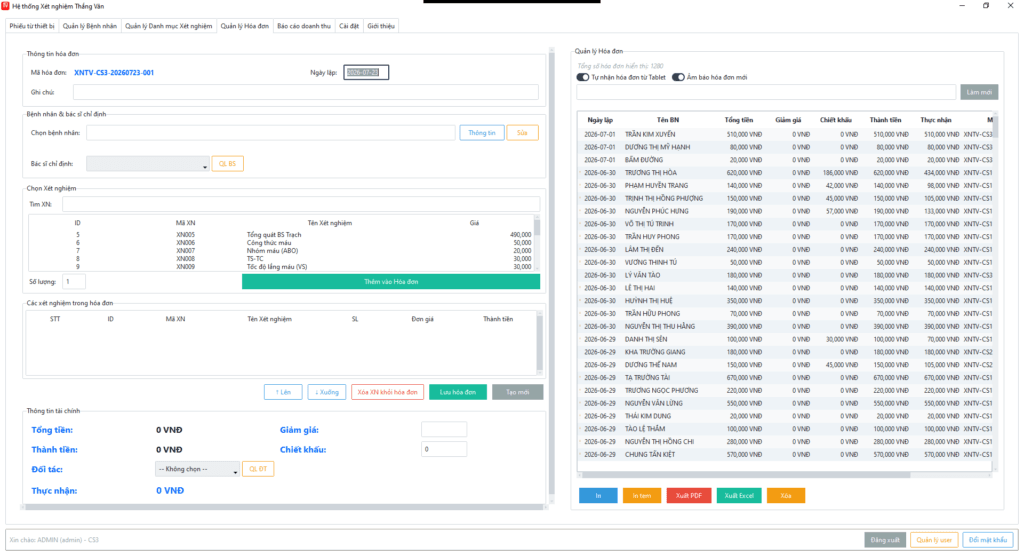This screenshot has width=1024, height=555.
Task: Click the Chiết khấu input field
Action: click(444, 449)
